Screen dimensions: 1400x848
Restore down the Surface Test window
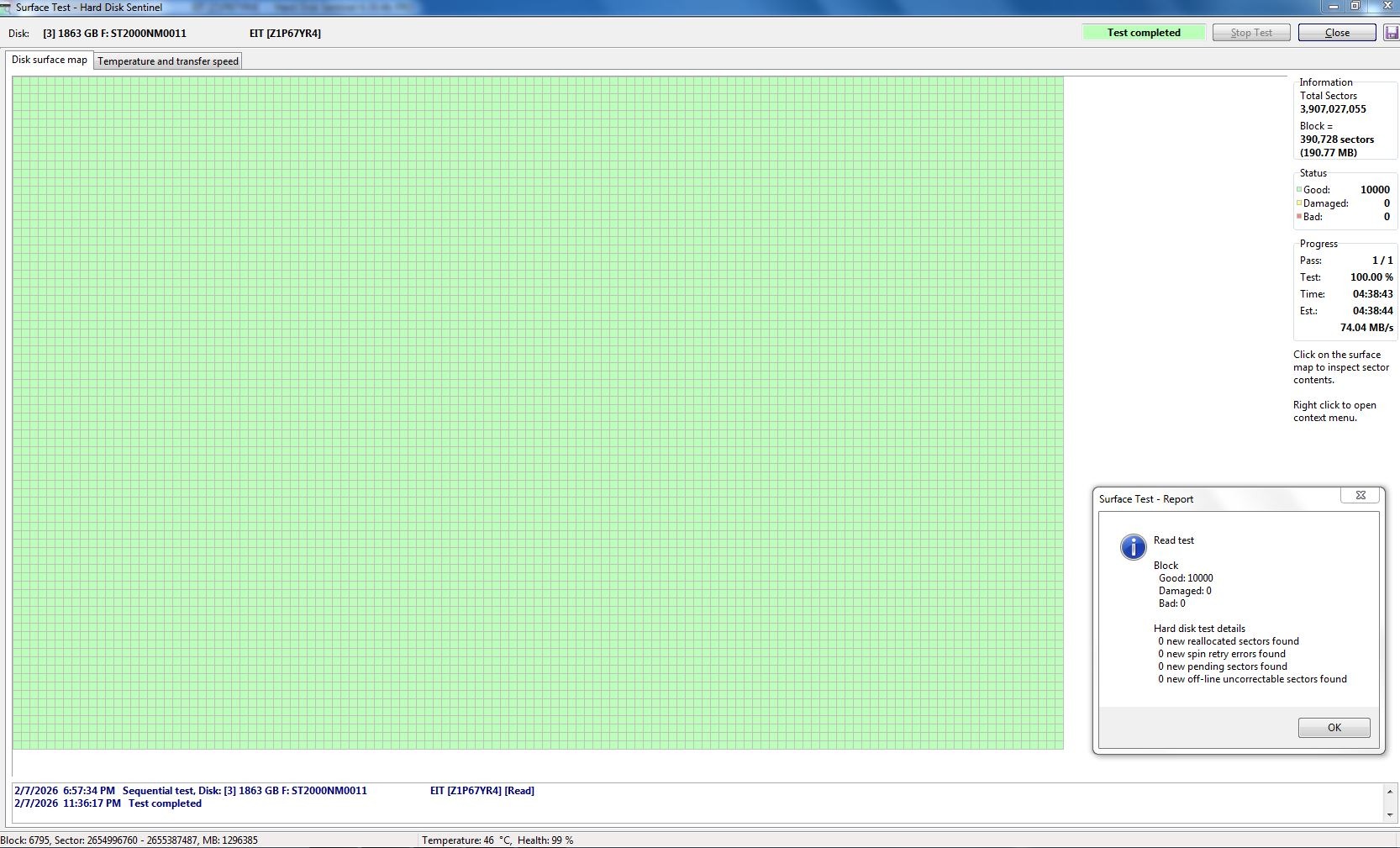point(1355,6)
